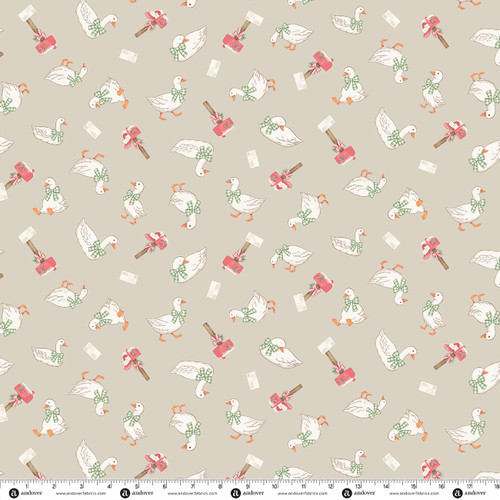Click the ruler number 16

point(442,487)
